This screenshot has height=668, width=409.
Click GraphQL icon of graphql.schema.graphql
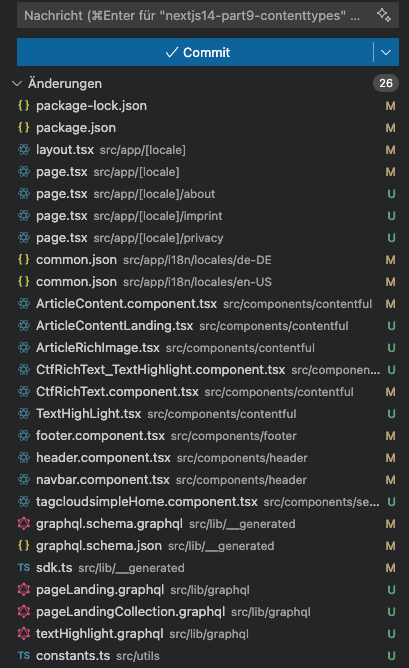24,524
